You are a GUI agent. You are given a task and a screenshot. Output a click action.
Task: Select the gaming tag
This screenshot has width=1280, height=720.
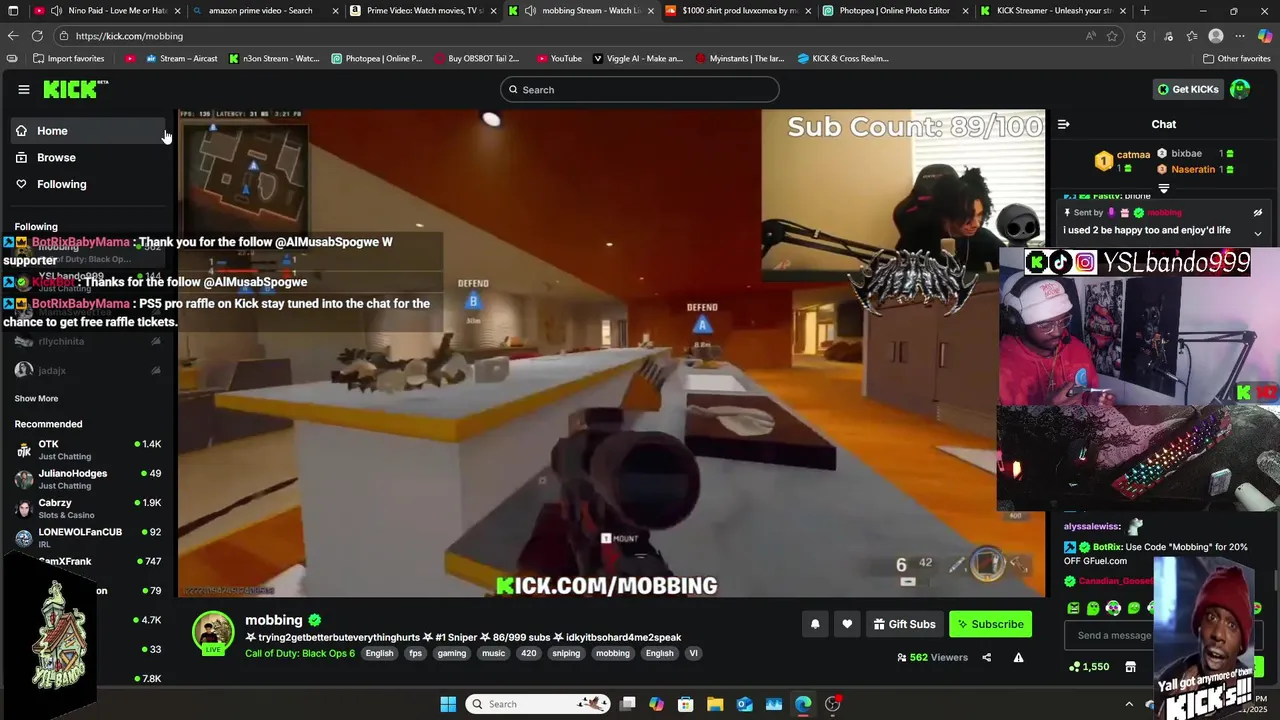[x=452, y=653]
